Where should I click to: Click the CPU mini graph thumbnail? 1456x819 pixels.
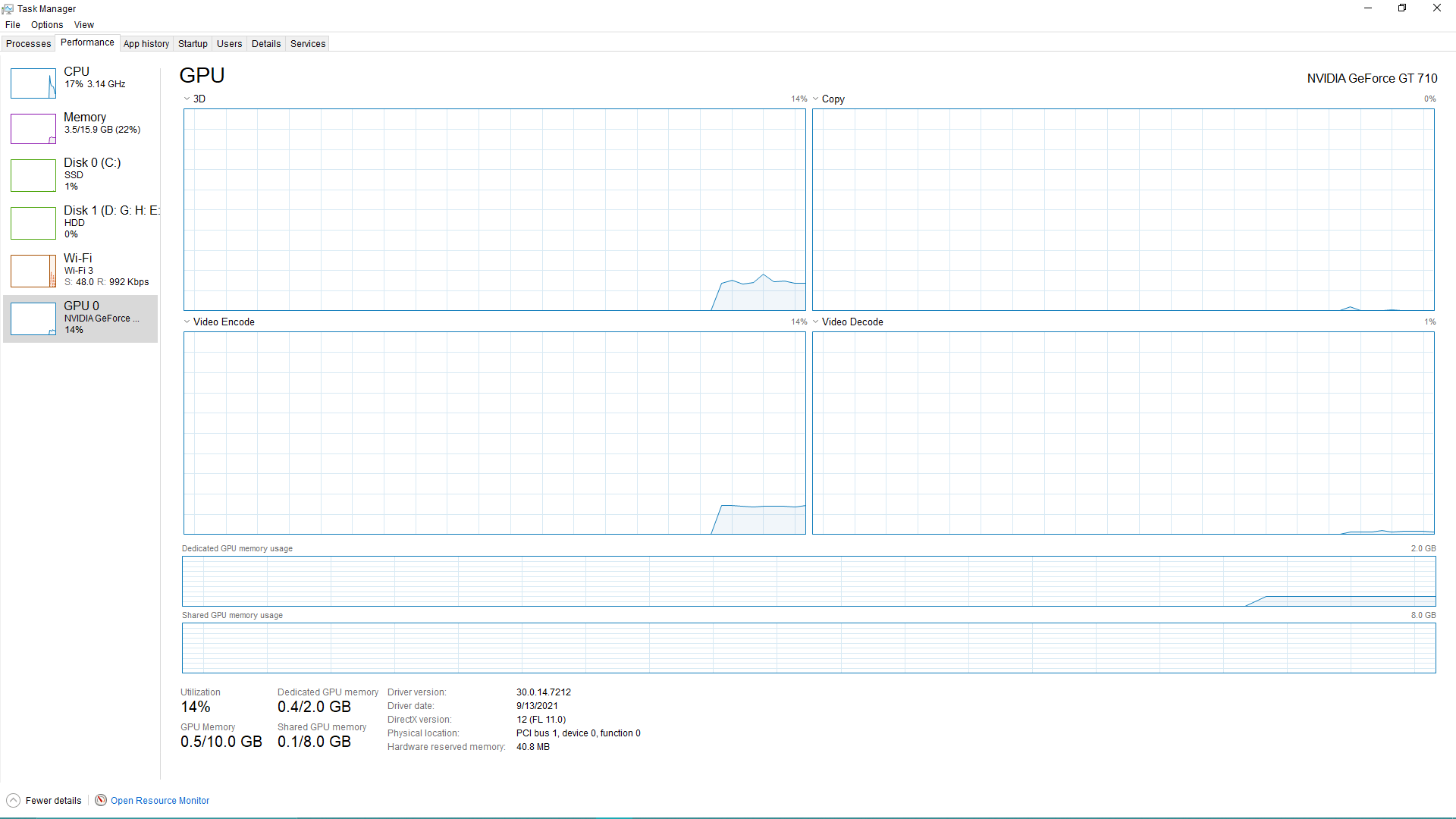[x=33, y=83]
